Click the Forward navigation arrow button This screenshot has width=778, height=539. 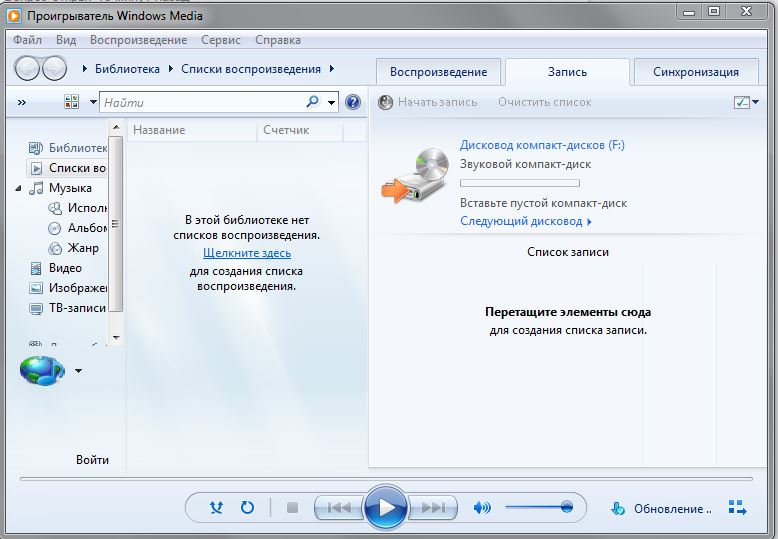tap(55, 69)
